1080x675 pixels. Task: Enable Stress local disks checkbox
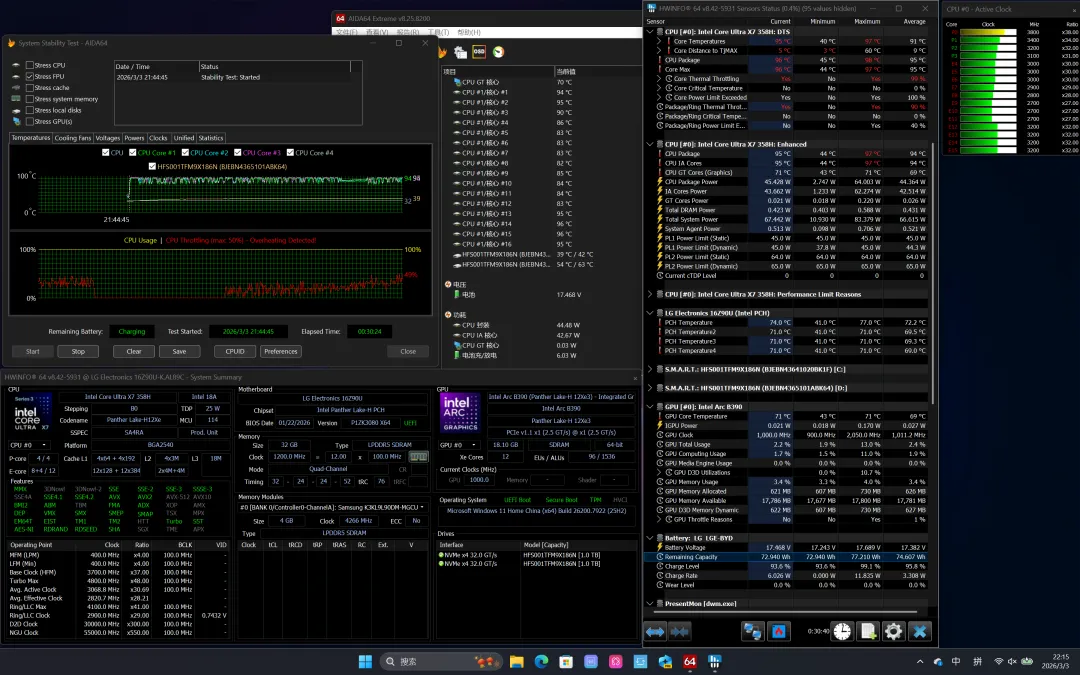tap(30, 110)
